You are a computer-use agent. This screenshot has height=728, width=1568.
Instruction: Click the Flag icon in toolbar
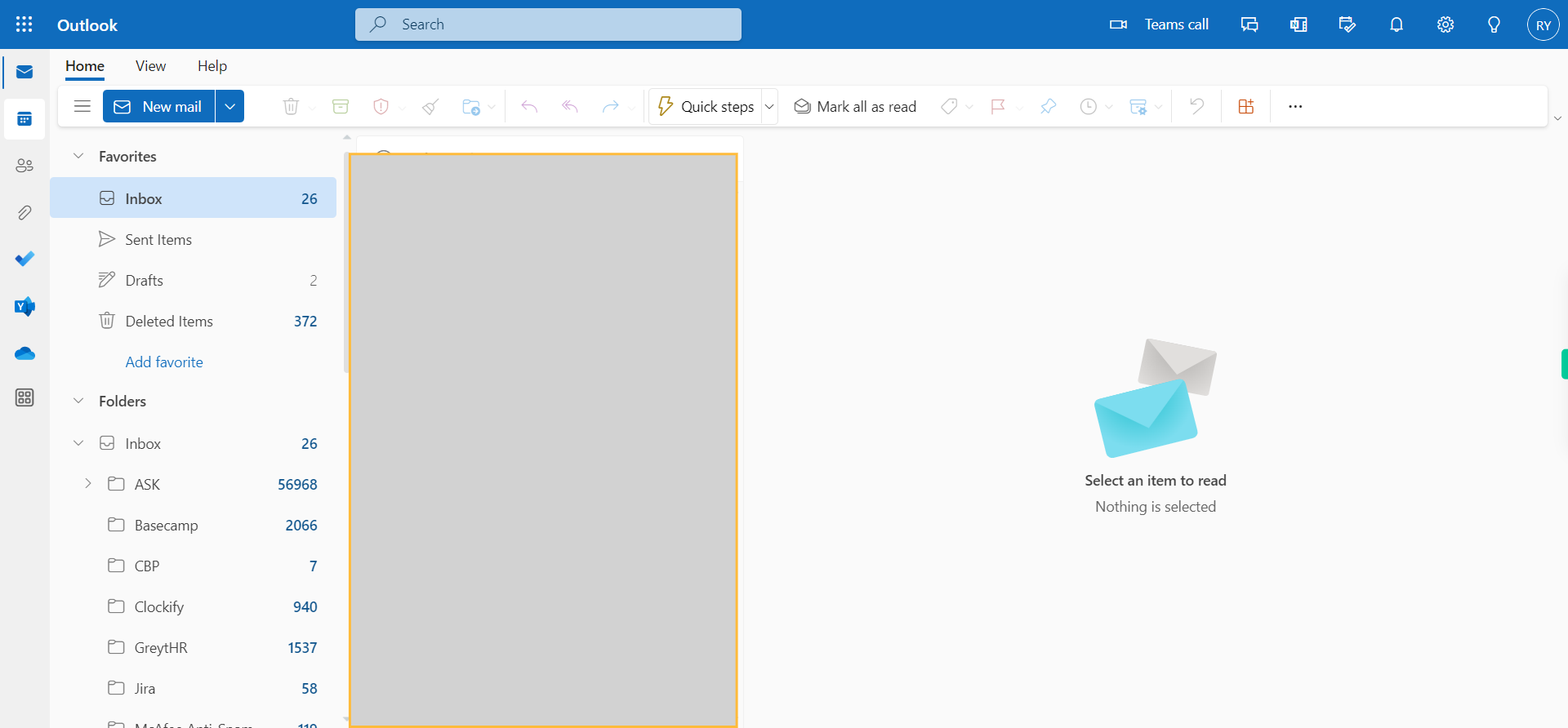[x=998, y=106]
